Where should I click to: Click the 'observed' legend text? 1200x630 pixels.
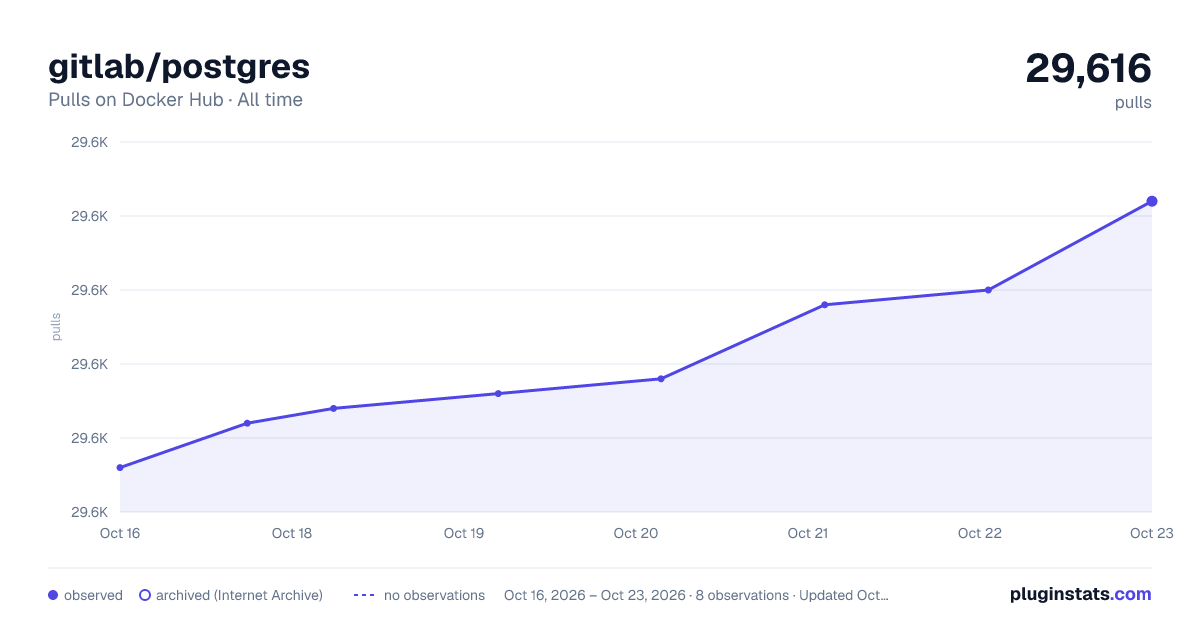[93, 595]
